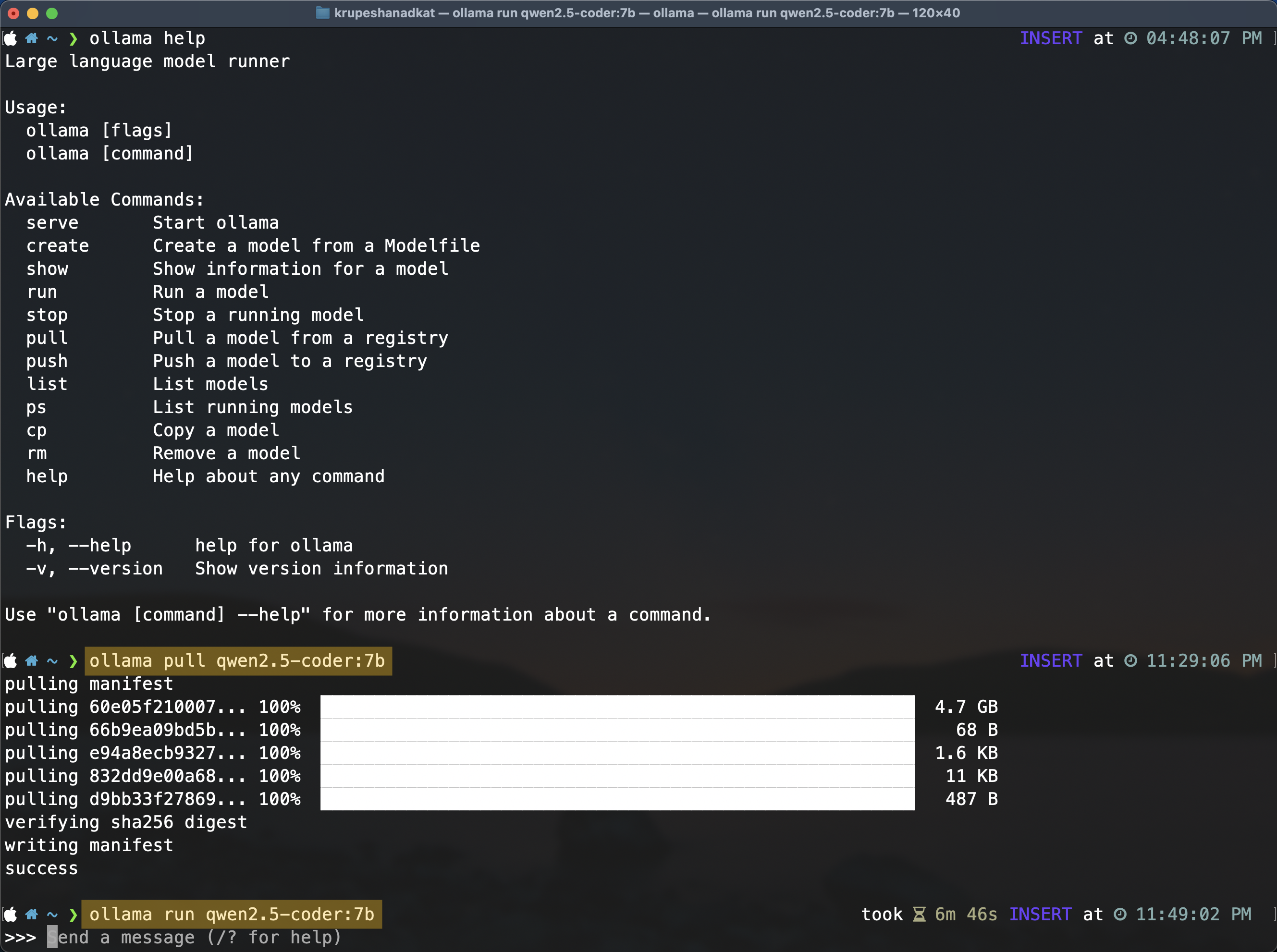
Task: Click the 'Usage:' heading
Action: (36, 108)
